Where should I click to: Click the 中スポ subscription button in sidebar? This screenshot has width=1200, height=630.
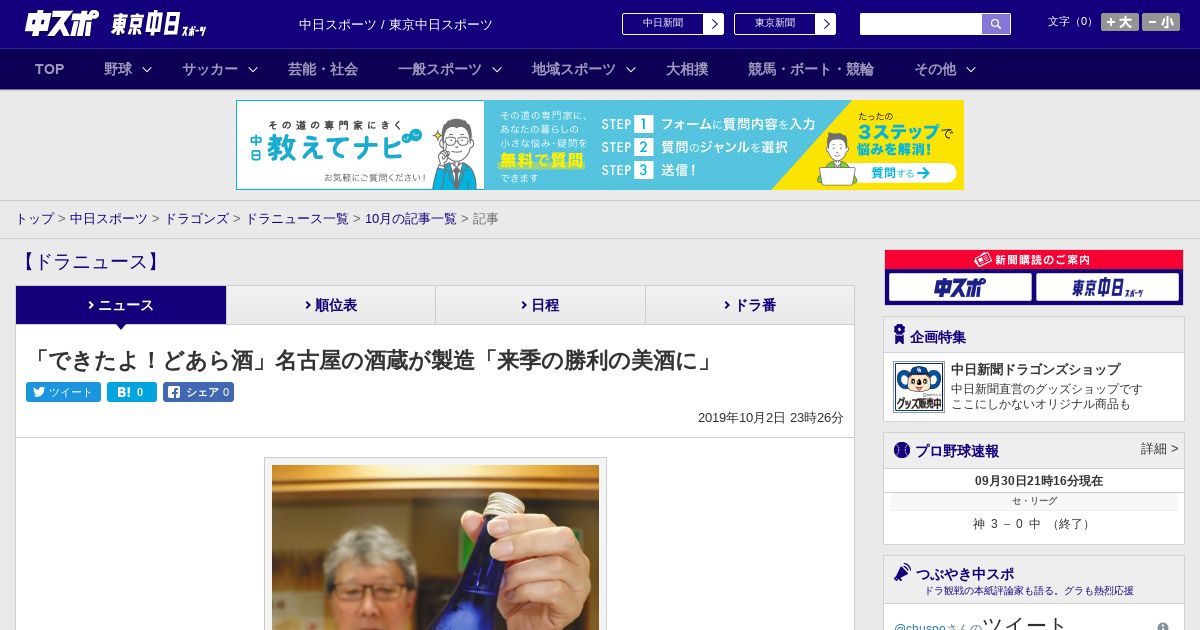tap(960, 287)
